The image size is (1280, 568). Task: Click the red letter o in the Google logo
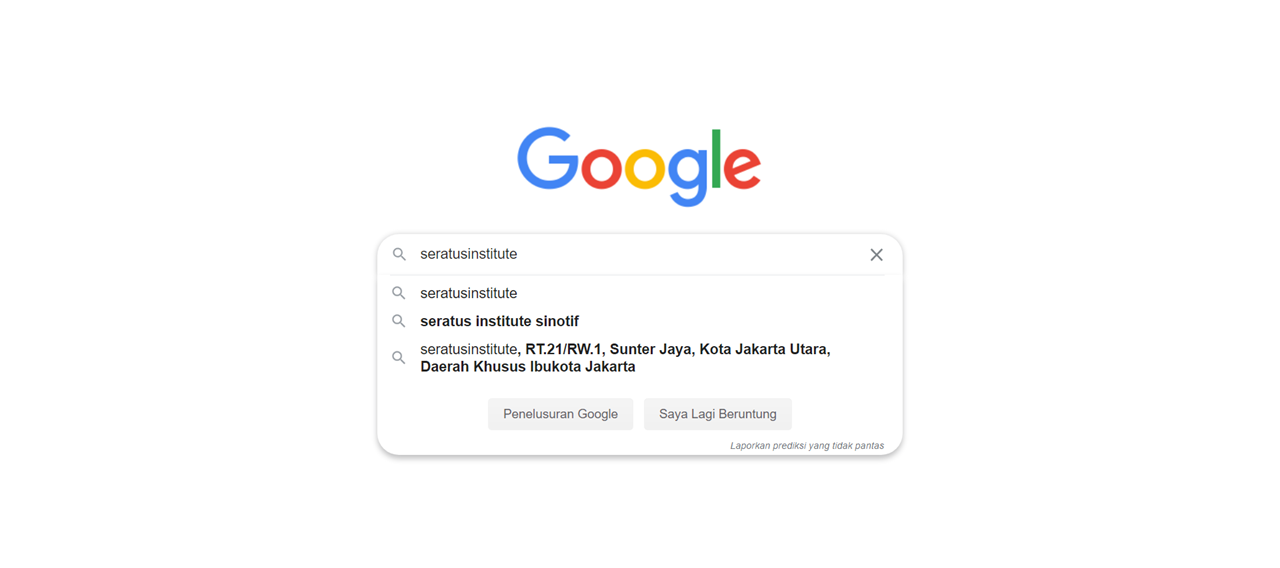pos(602,168)
